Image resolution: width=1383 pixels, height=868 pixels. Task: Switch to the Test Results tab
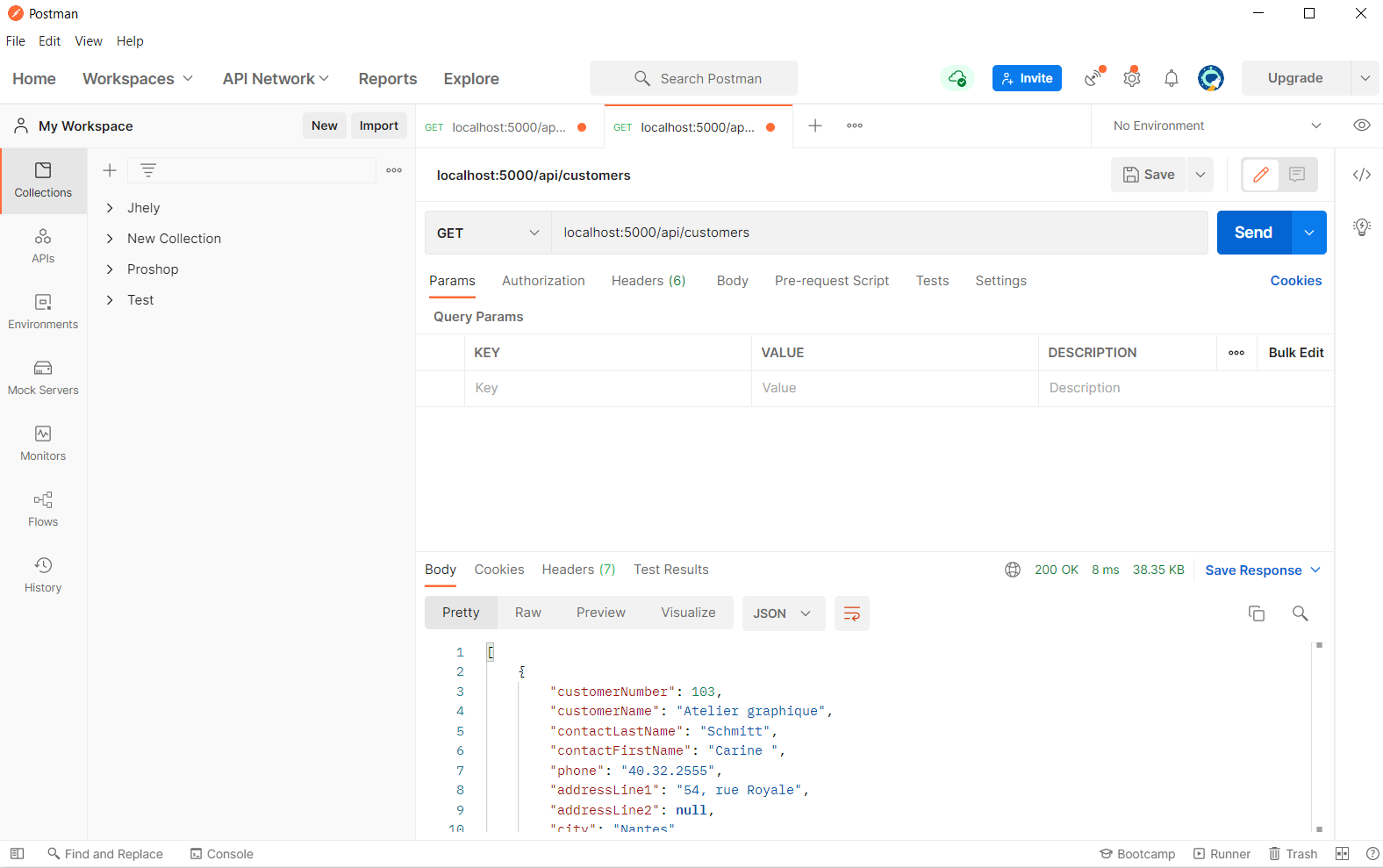tap(671, 570)
